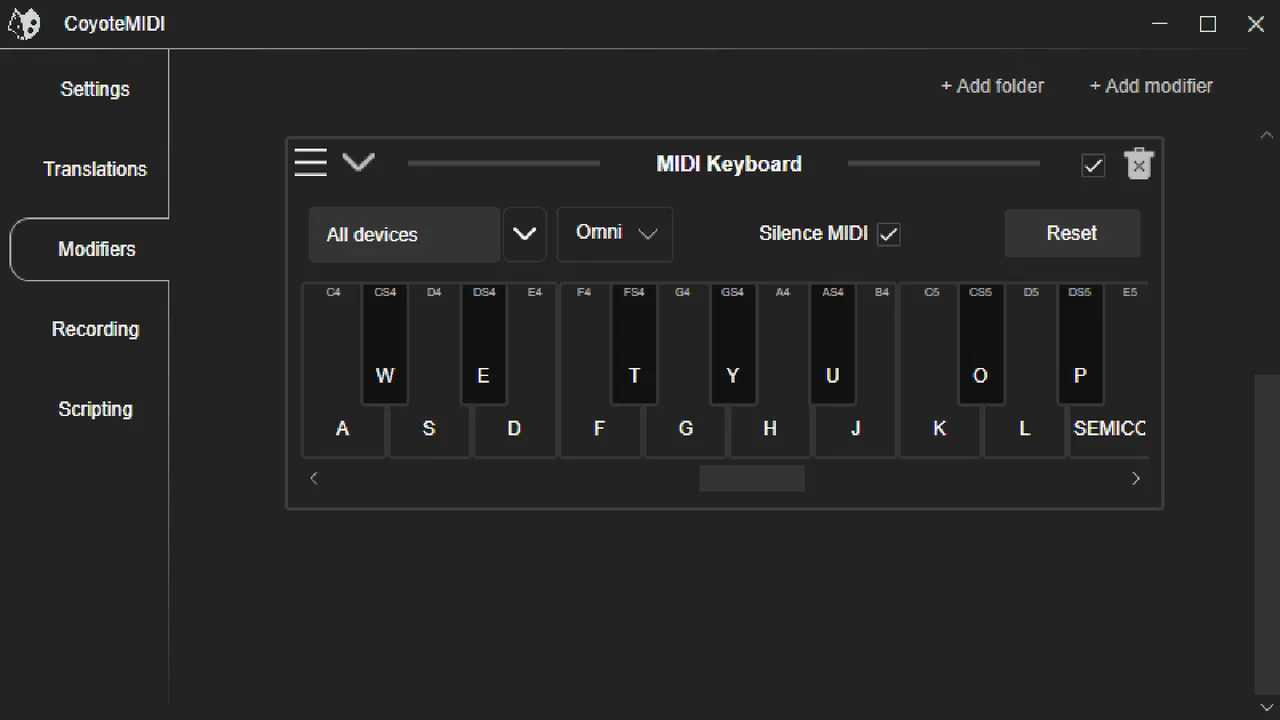Switch to the Recording tab
Image resolution: width=1280 pixels, height=720 pixels.
95,329
